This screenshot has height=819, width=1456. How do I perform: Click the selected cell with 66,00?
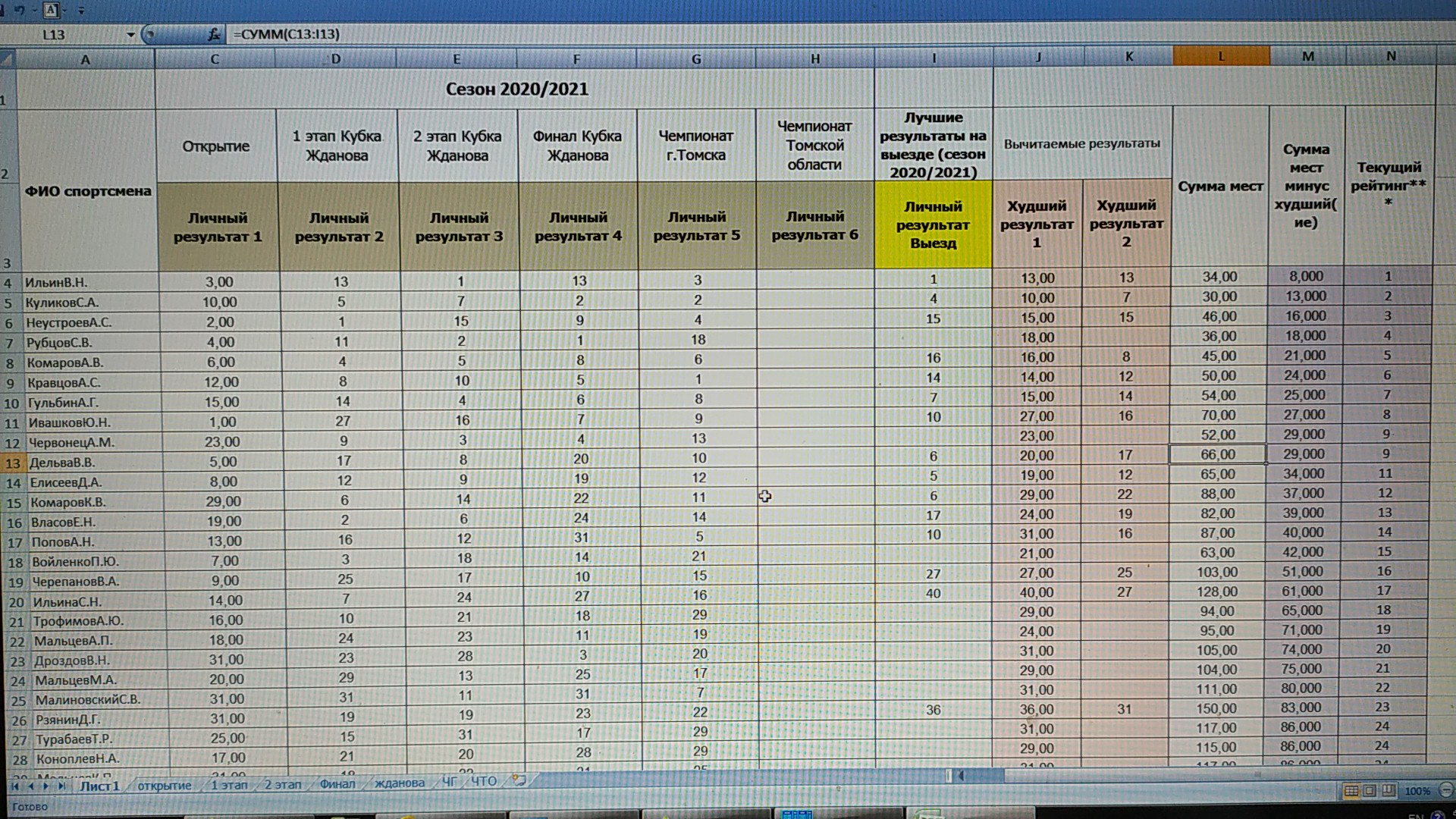click(1218, 454)
